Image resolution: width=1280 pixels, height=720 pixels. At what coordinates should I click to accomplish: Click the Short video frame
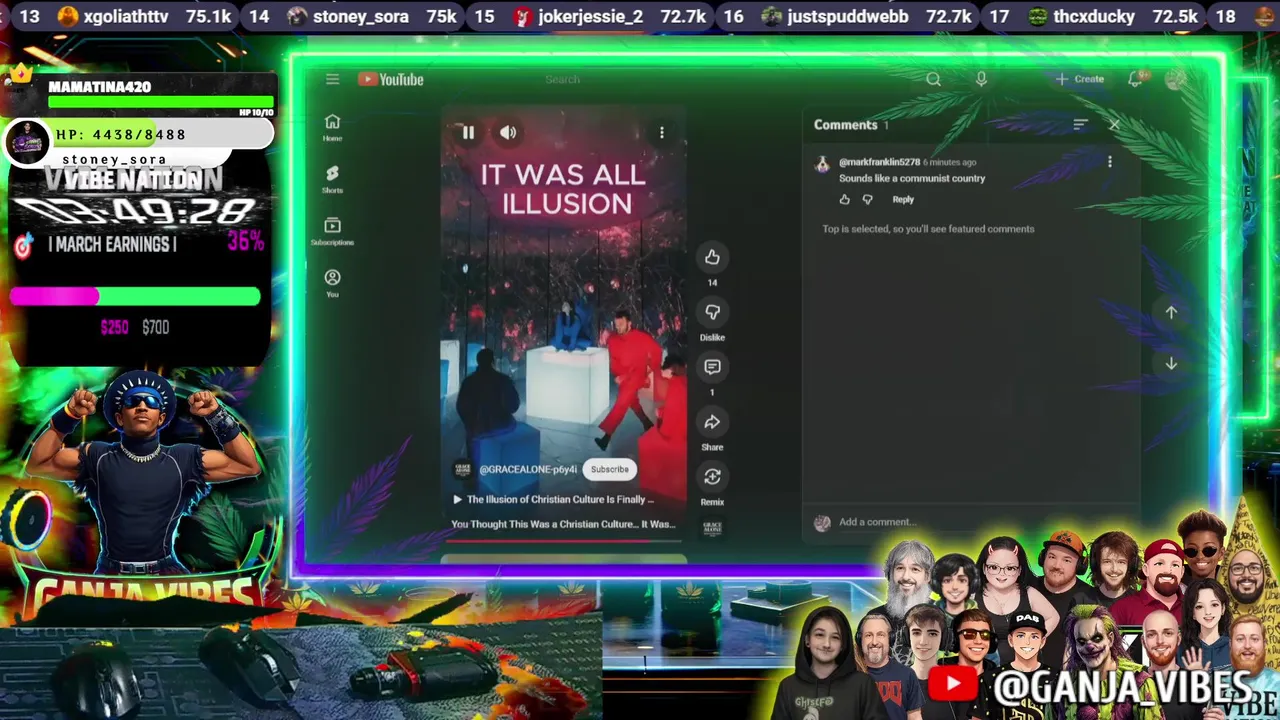564,325
